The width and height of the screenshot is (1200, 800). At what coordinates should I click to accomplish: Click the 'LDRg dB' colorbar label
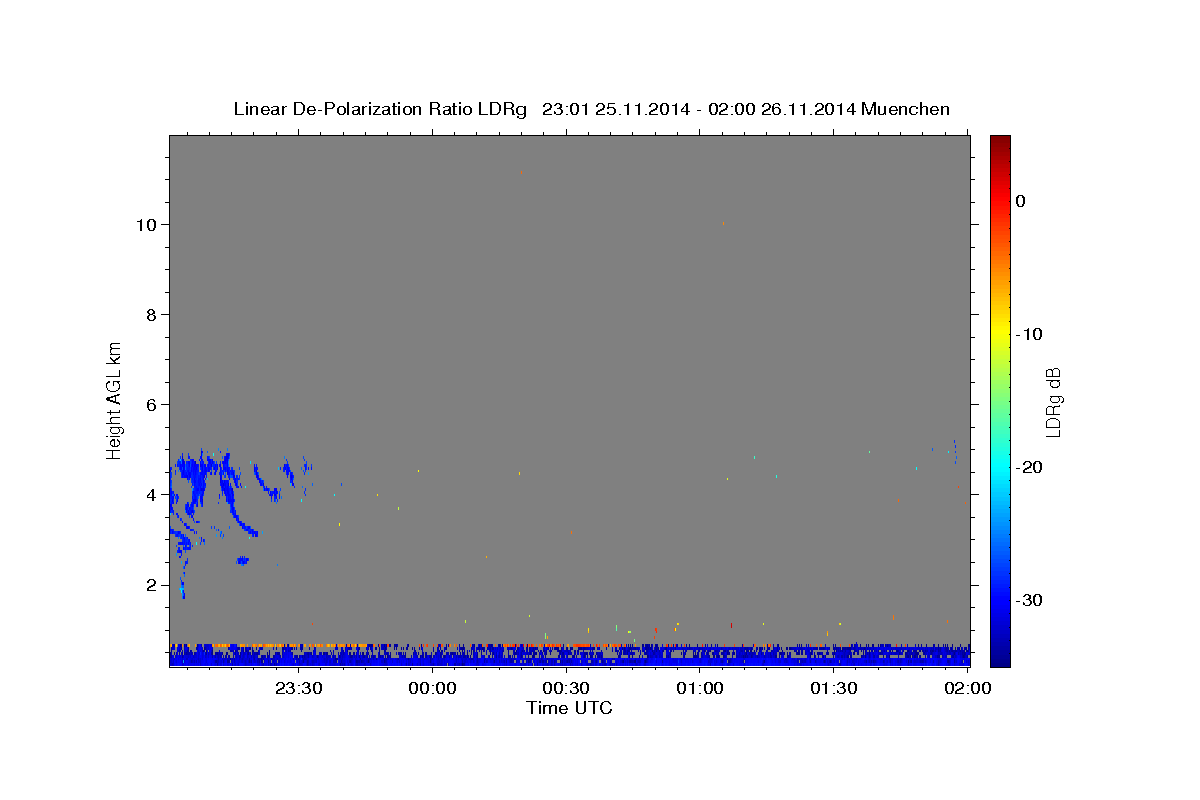[1052, 402]
